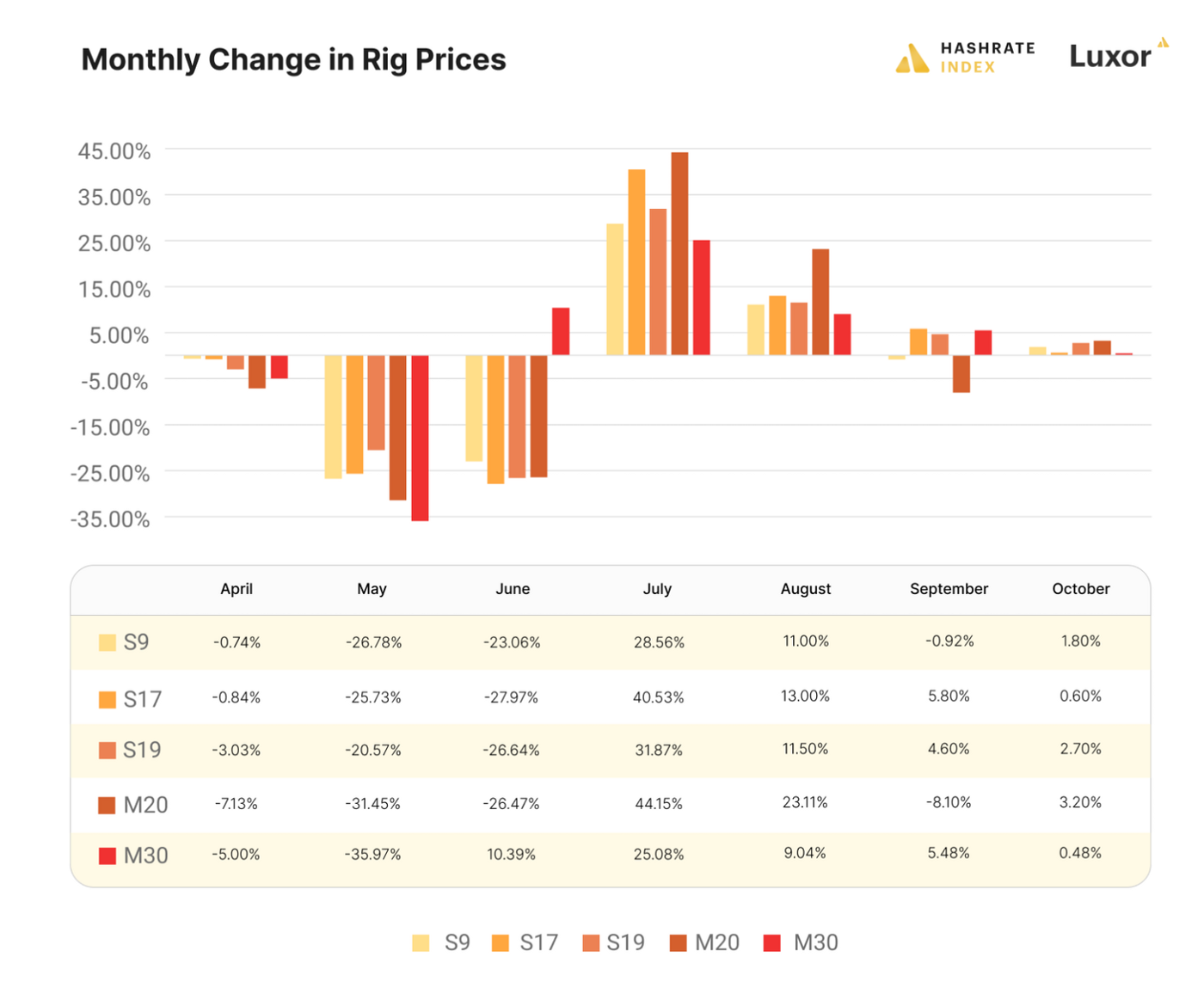Click the S19 swatch in bottom legend
This screenshot has height=994, width=1204.
click(591, 943)
